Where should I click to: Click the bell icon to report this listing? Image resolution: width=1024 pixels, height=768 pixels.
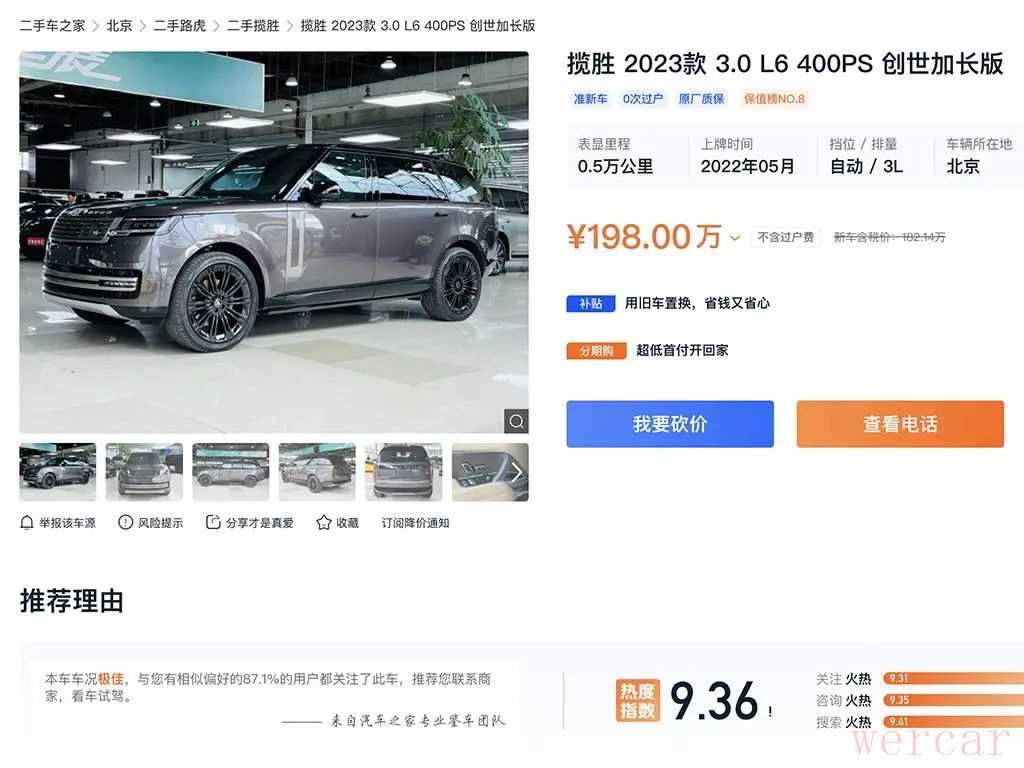tap(27, 522)
